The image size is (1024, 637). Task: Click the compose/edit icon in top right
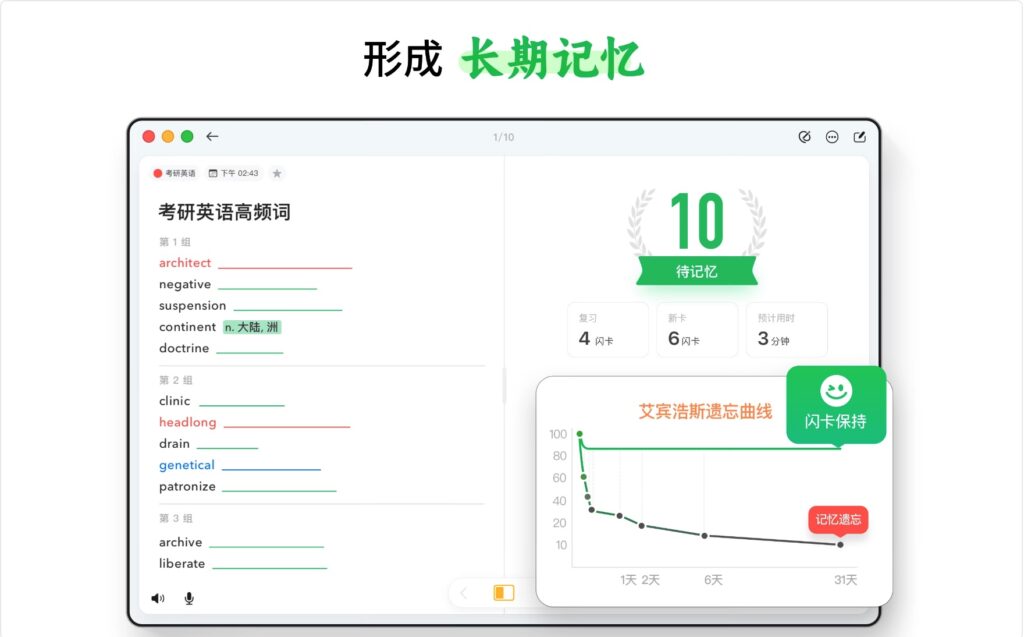[x=857, y=136]
